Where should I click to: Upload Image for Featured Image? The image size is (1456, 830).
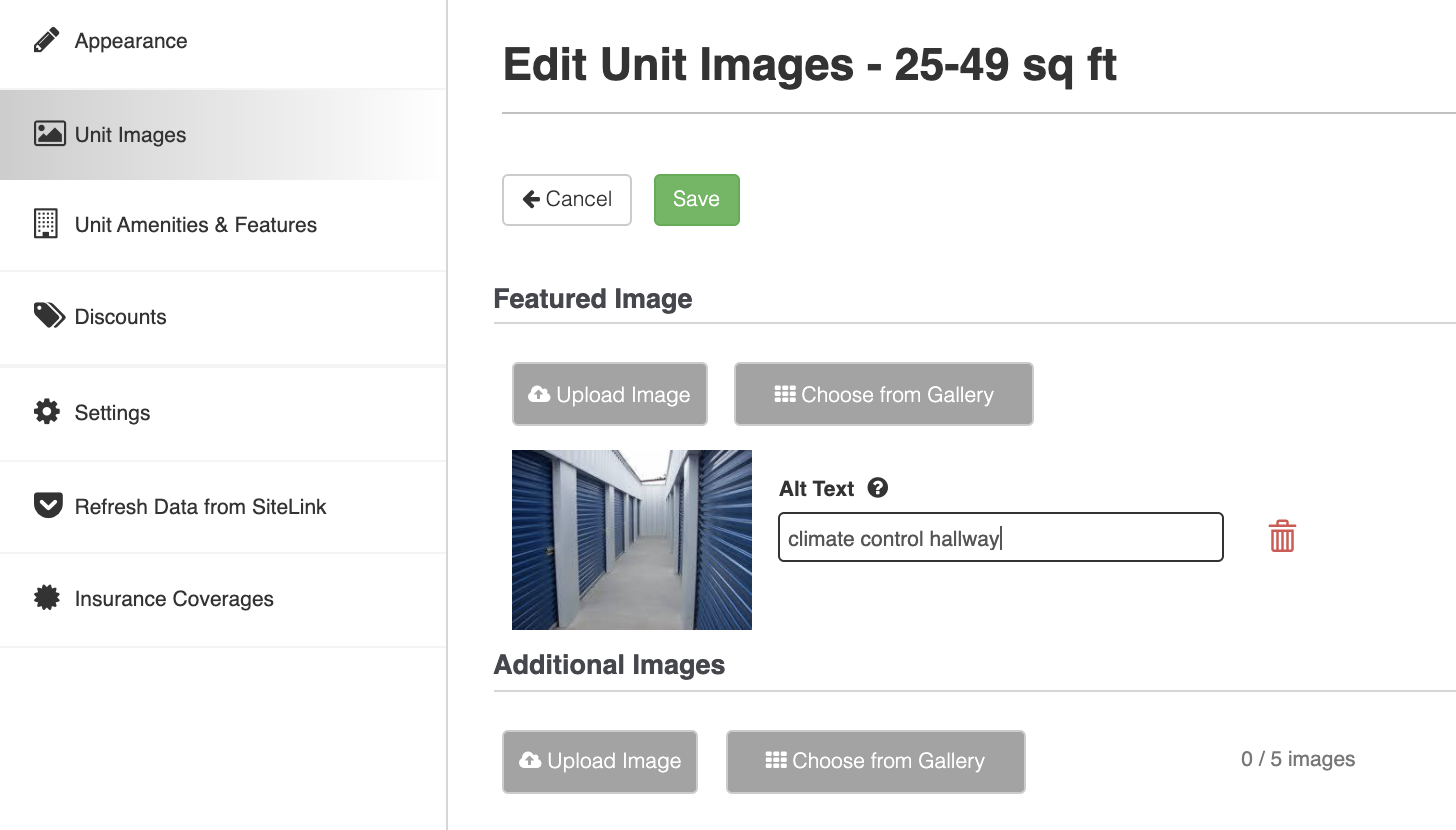(610, 394)
